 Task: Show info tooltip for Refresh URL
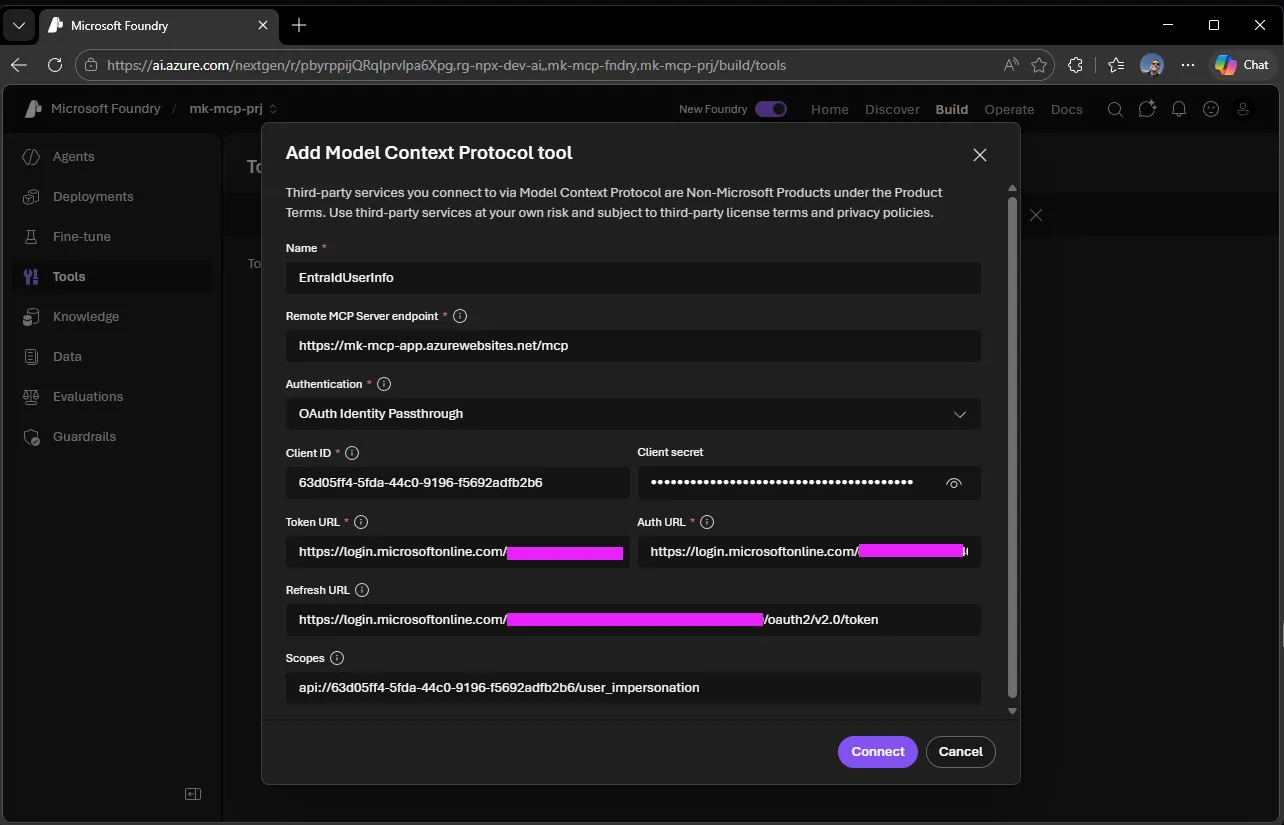pyautogui.click(x=362, y=591)
